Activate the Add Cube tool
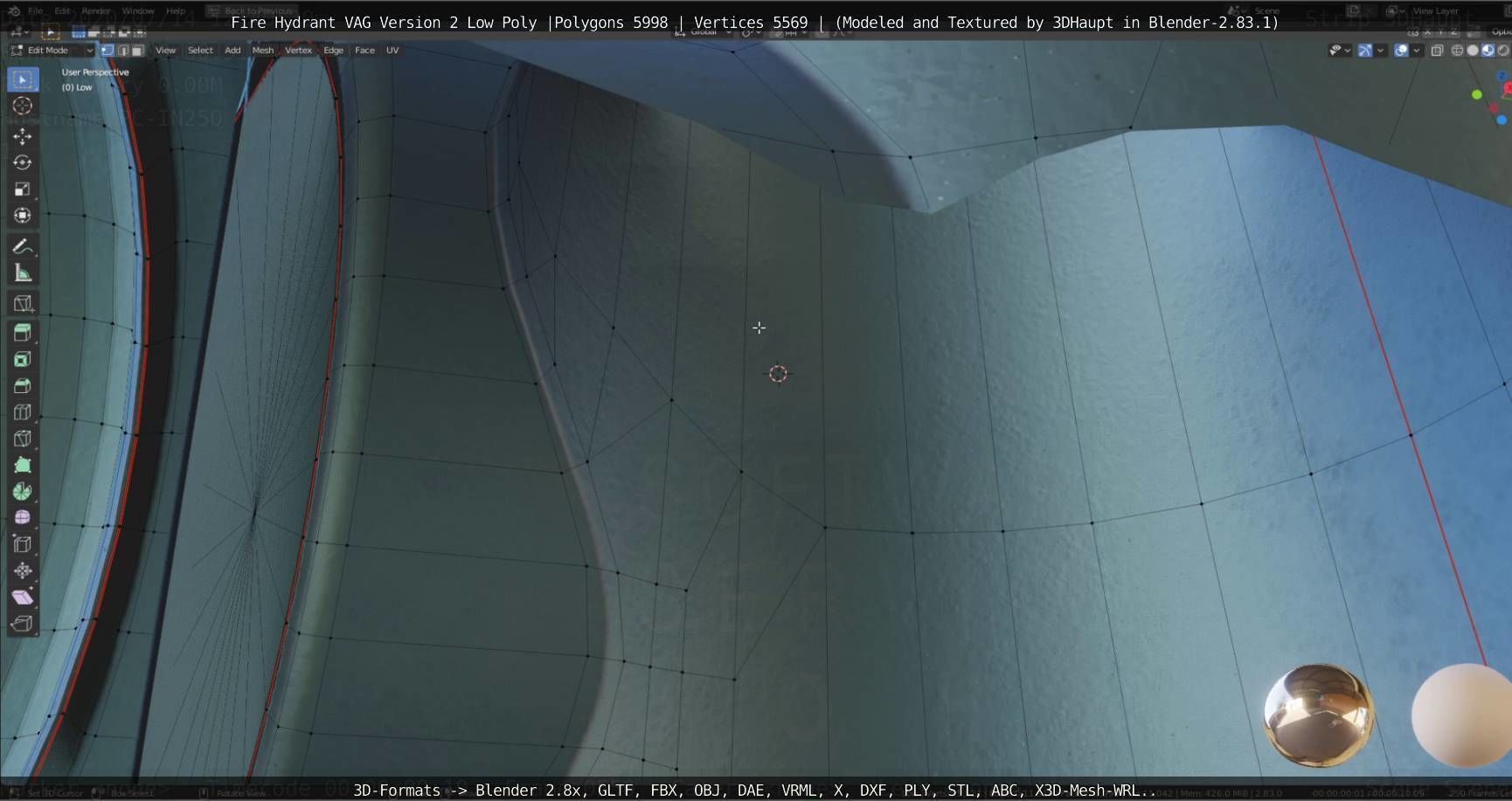 23,304
